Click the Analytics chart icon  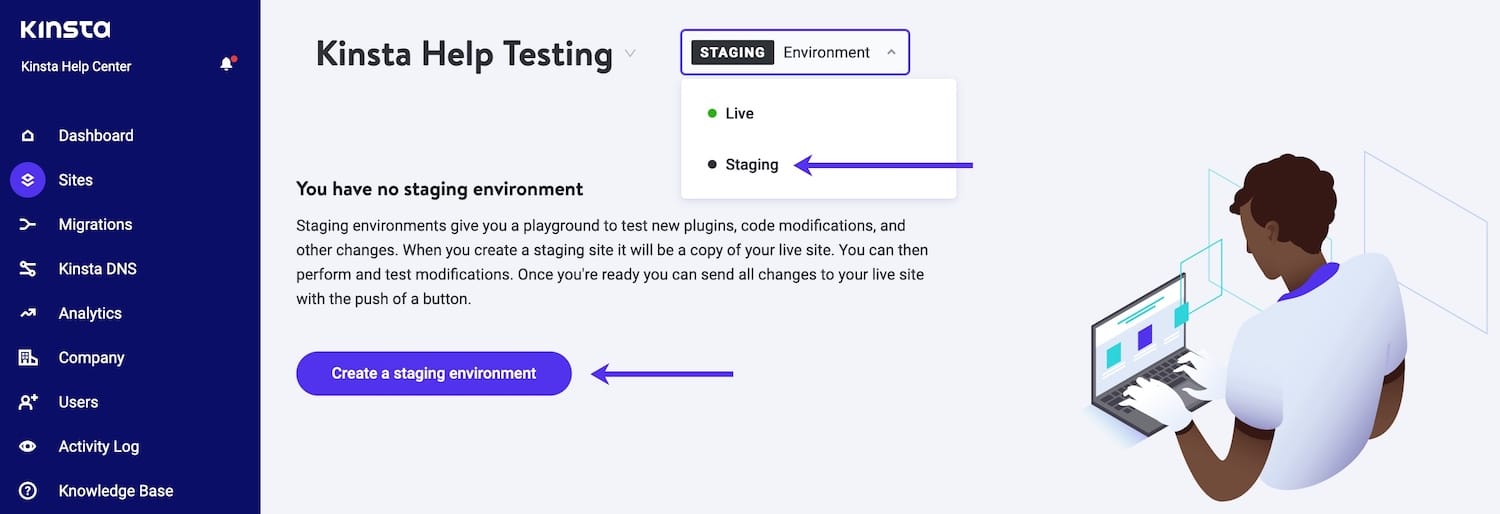(x=28, y=313)
